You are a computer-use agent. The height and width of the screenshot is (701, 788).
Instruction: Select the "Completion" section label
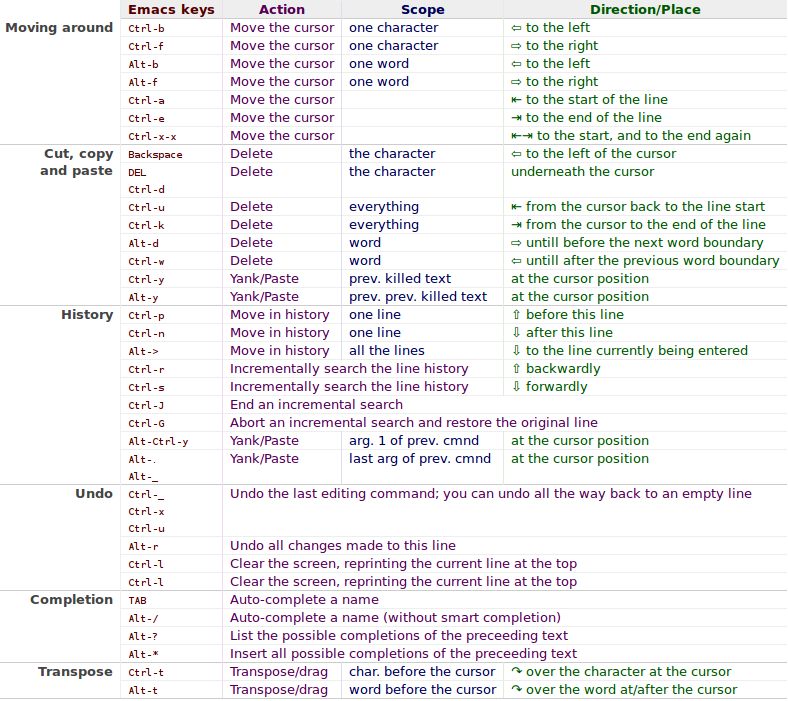point(71,600)
